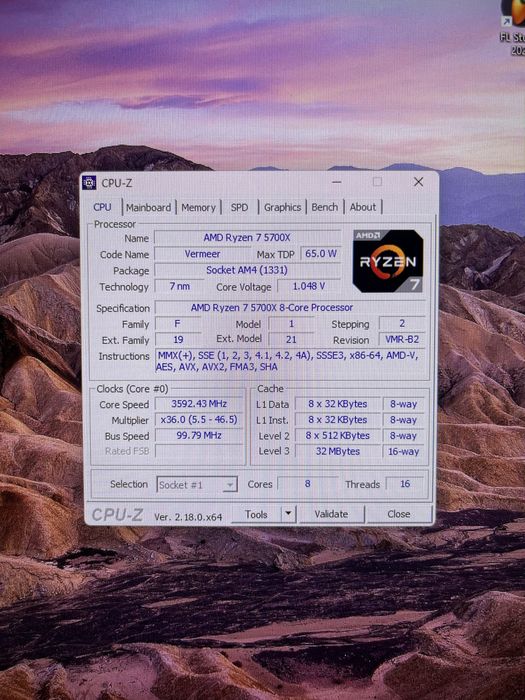Click the Multiplier value x36.0 (5.5 - 46.5)
The width and height of the screenshot is (525, 700).
199,420
